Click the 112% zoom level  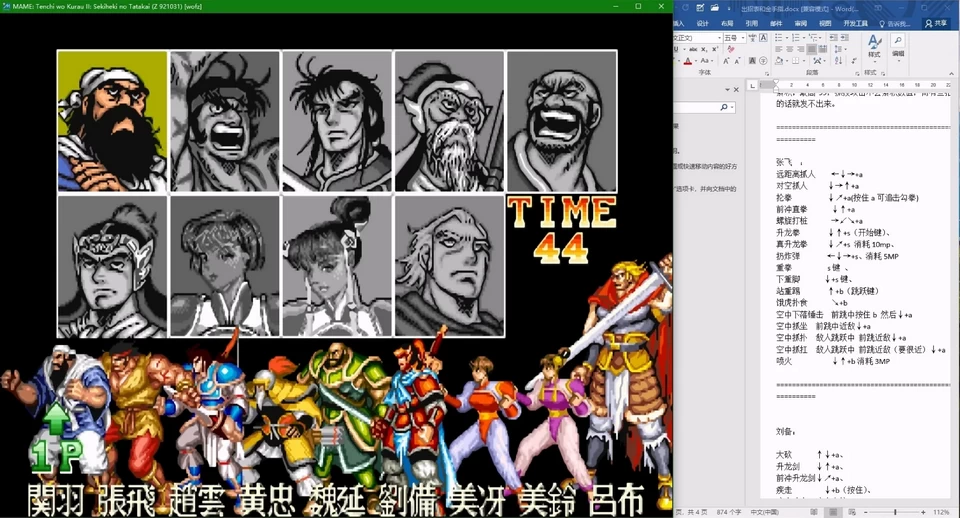(941, 512)
